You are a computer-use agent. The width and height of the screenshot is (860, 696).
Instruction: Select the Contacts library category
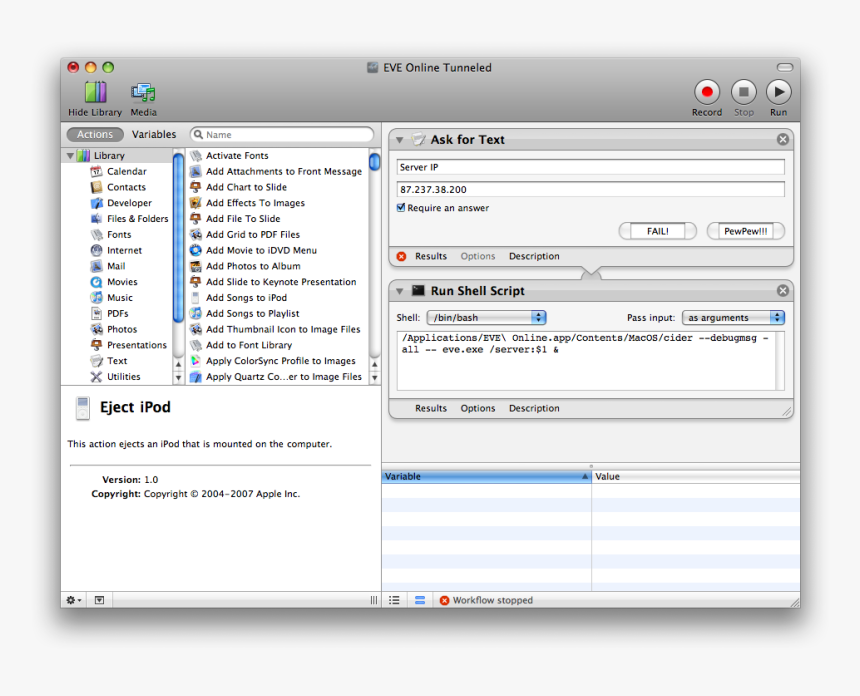126,187
